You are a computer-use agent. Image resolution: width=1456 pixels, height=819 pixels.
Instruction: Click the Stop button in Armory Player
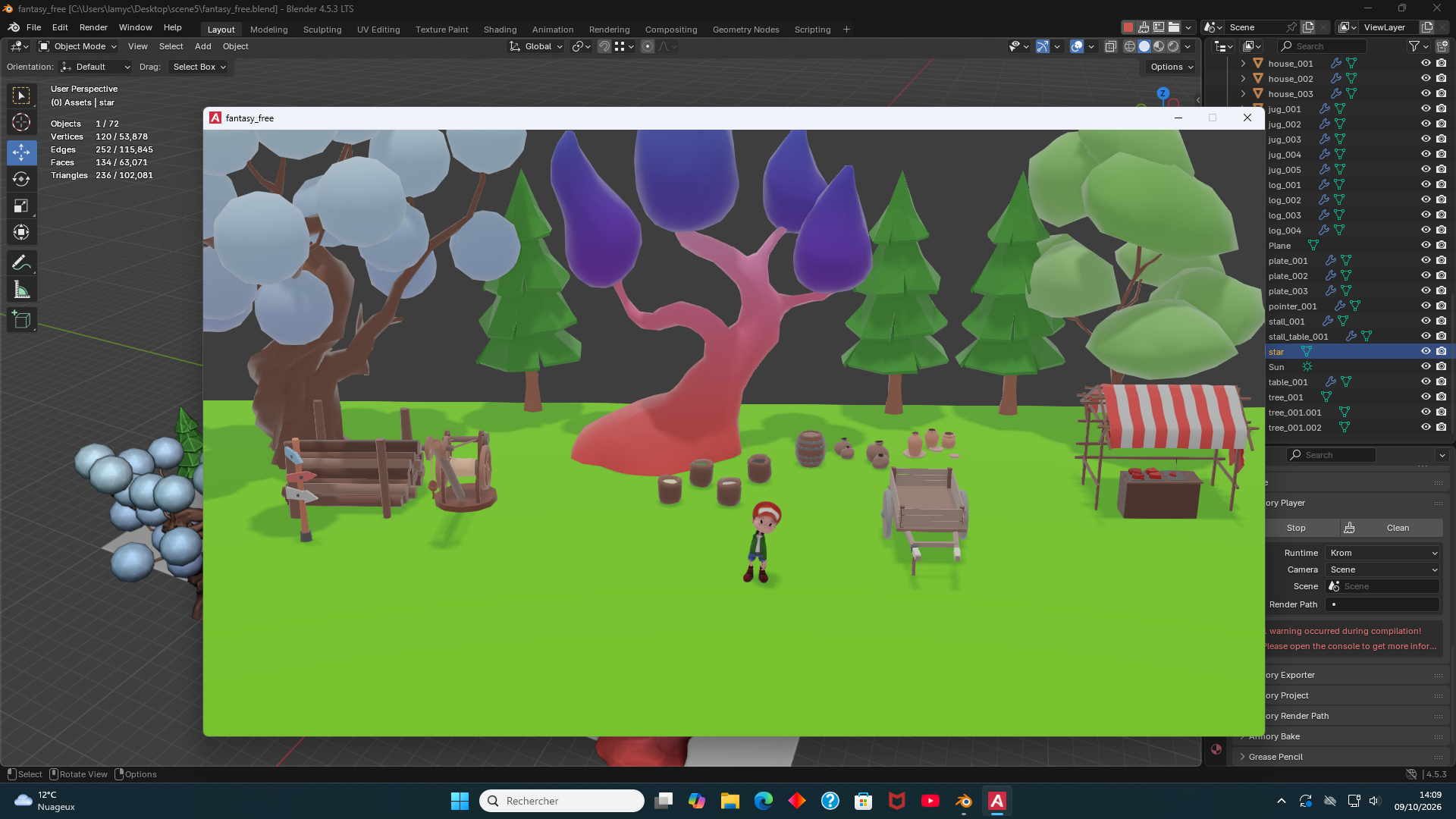1296,528
